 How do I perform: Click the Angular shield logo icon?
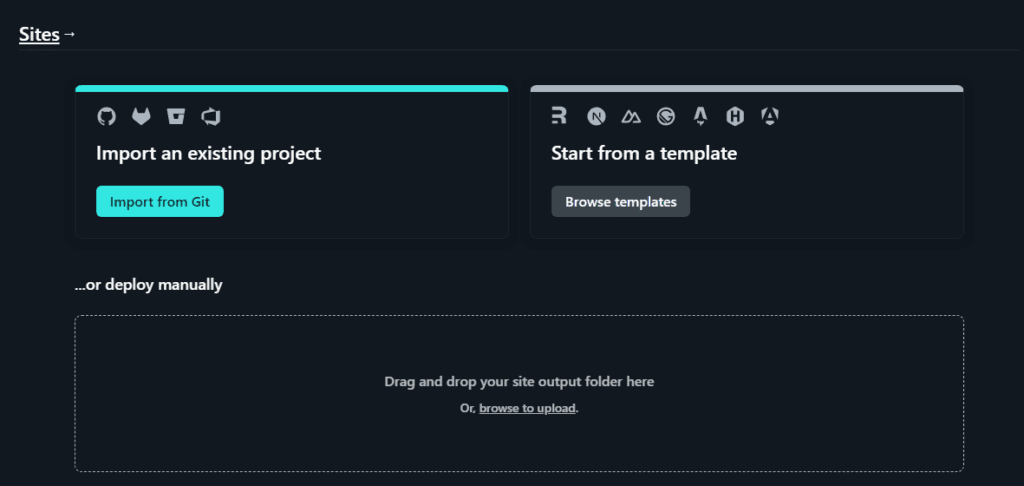(x=770, y=117)
